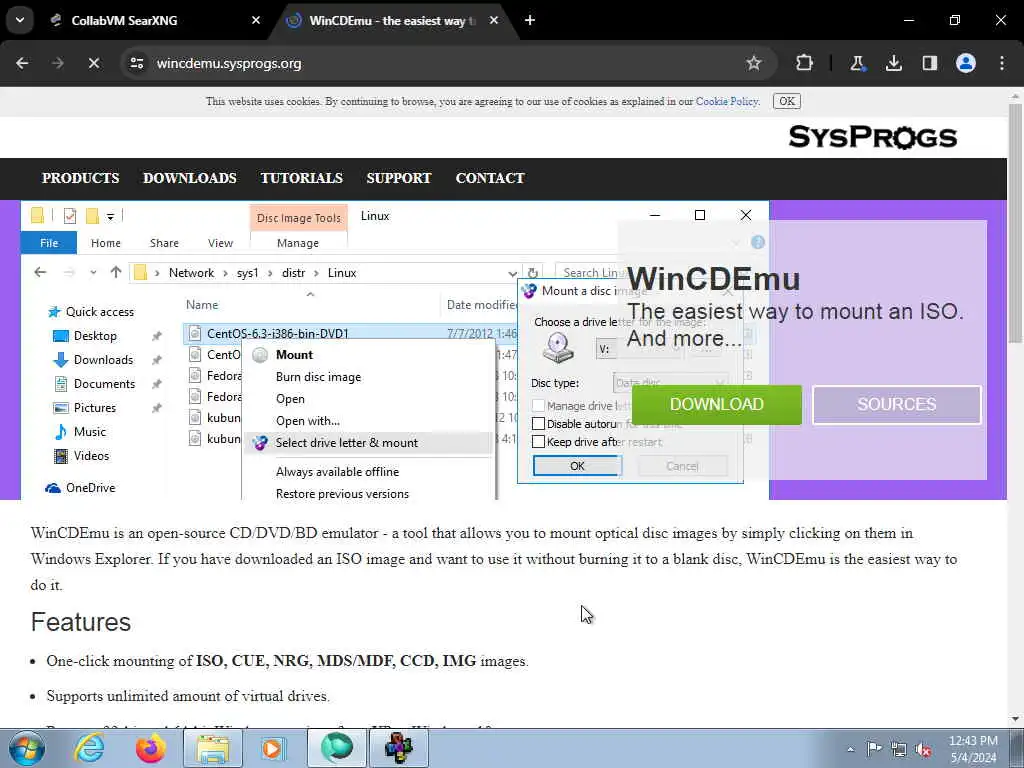Open the DOWNLOADS menu

pos(189,178)
